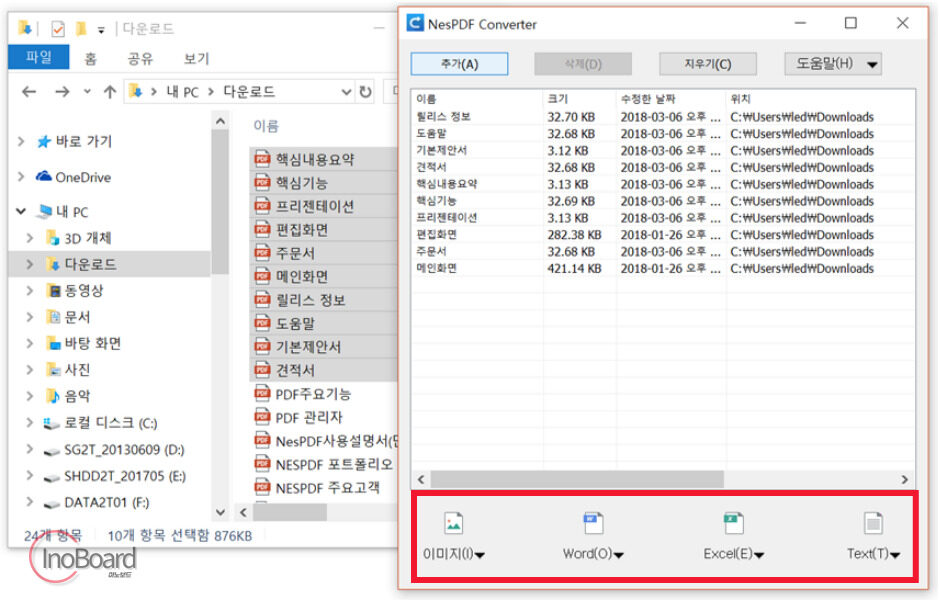This screenshot has height=600, width=940.
Task: Refresh the Explorer folder view
Action: pyautogui.click(x=365, y=92)
